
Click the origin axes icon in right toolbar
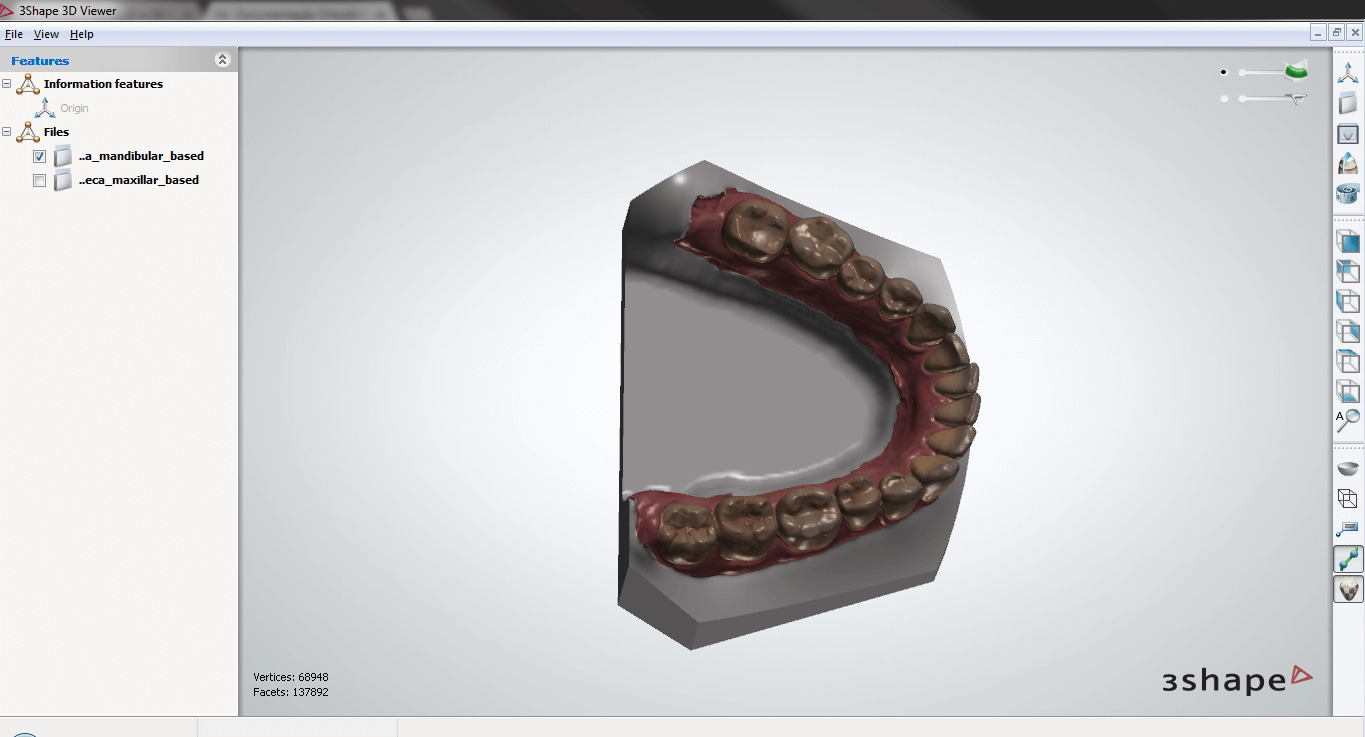point(1348,73)
